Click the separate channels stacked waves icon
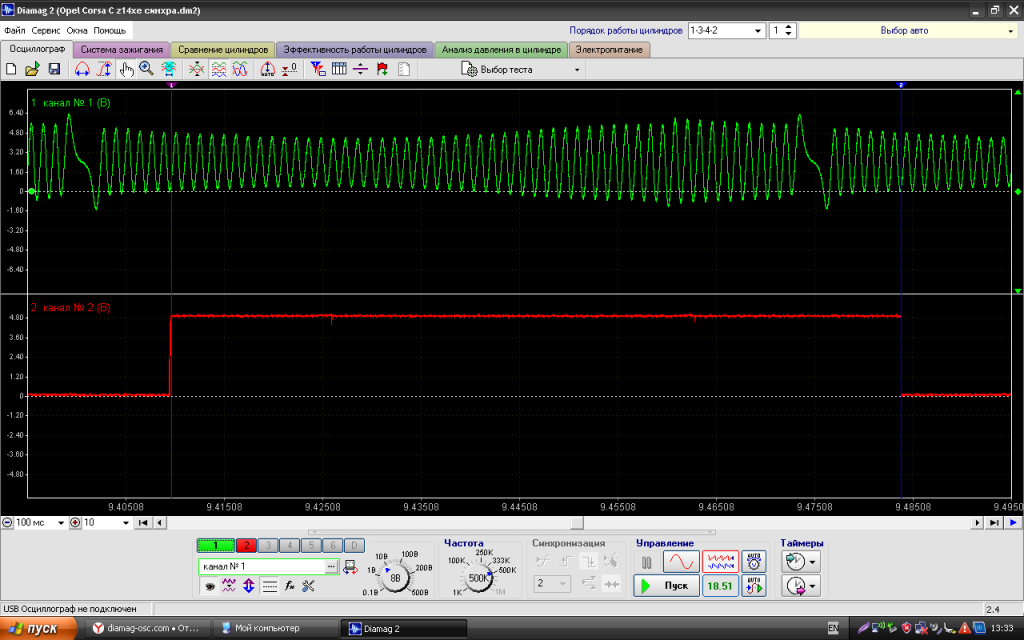 219,69
